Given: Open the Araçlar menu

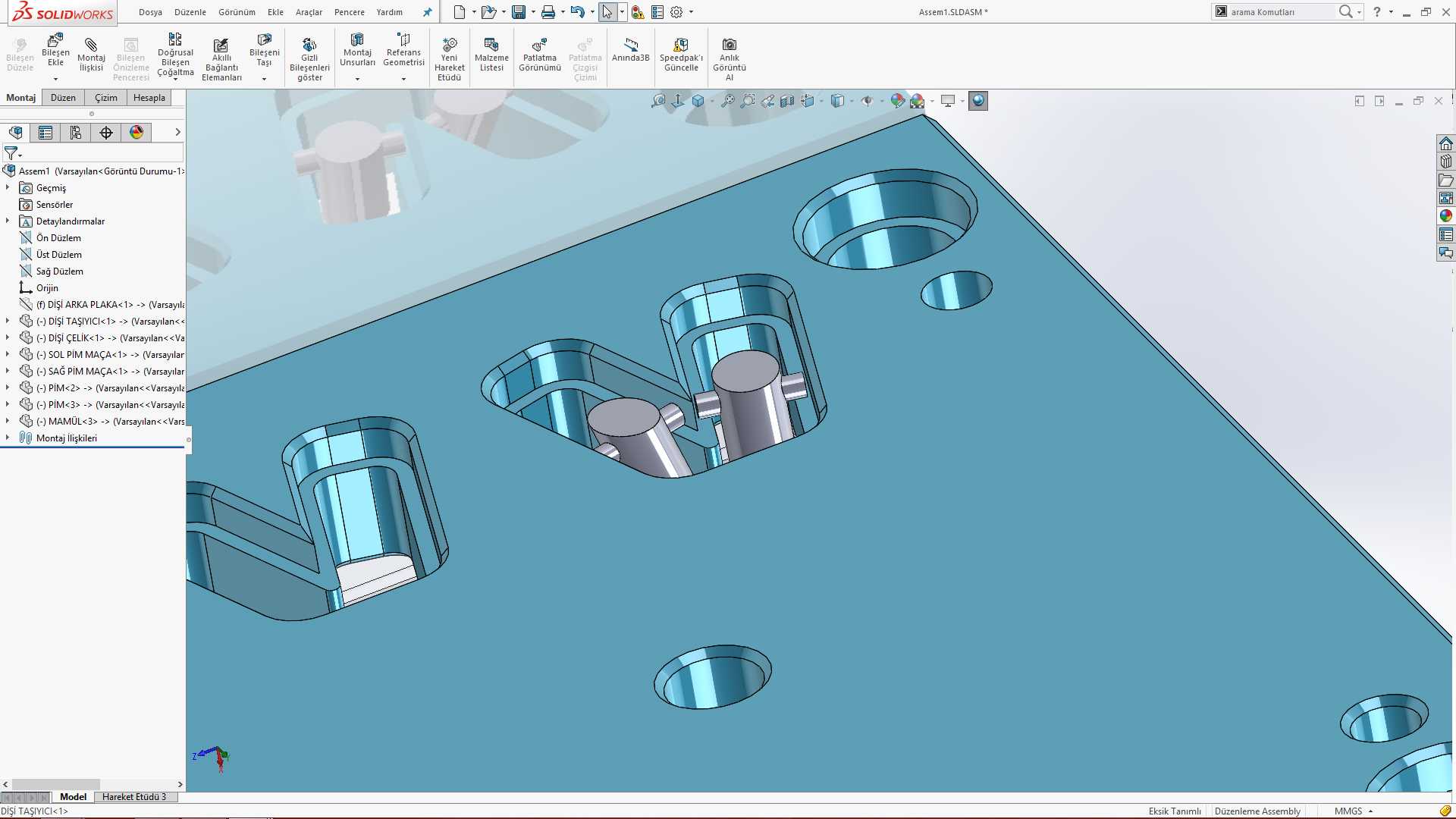Looking at the screenshot, I should coord(309,12).
